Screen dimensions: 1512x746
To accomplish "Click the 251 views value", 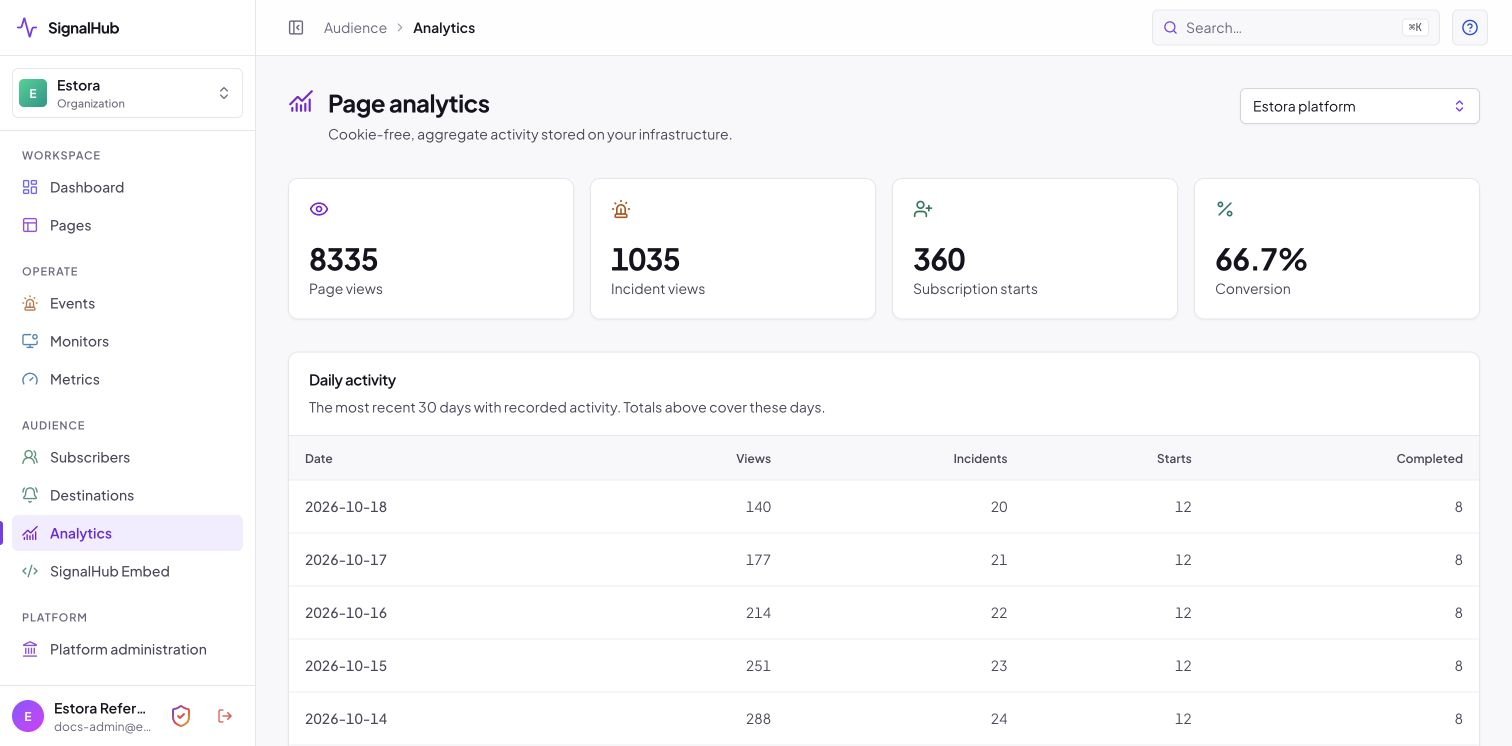I will pyautogui.click(x=758, y=666).
